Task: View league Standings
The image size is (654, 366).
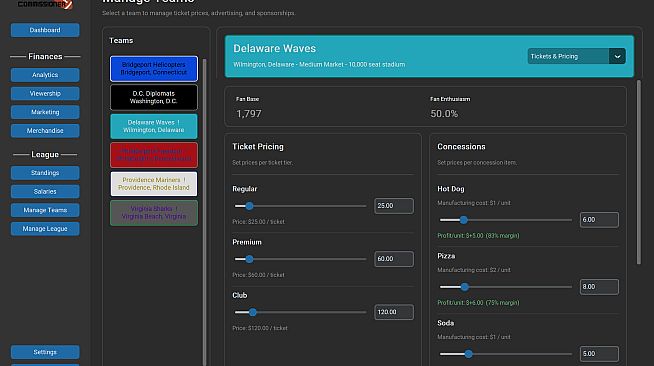Action: pyautogui.click(x=45, y=173)
